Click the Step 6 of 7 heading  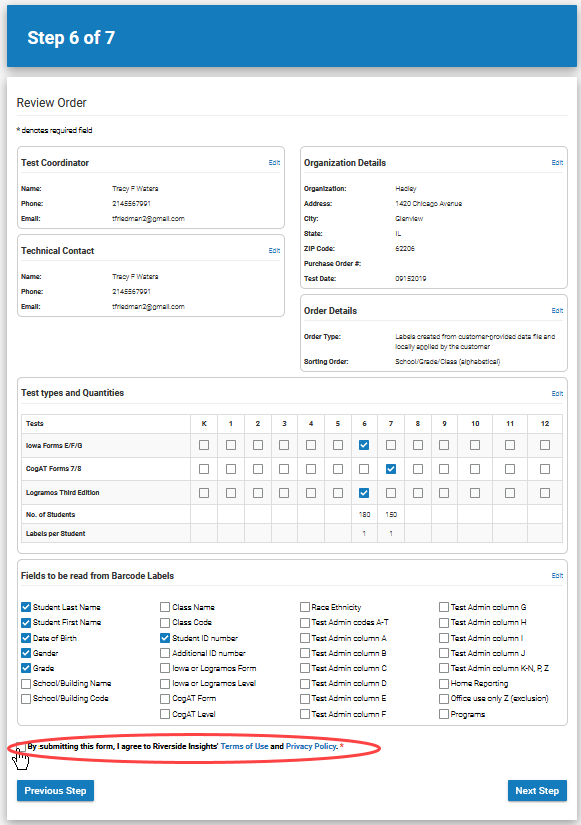[71, 37]
